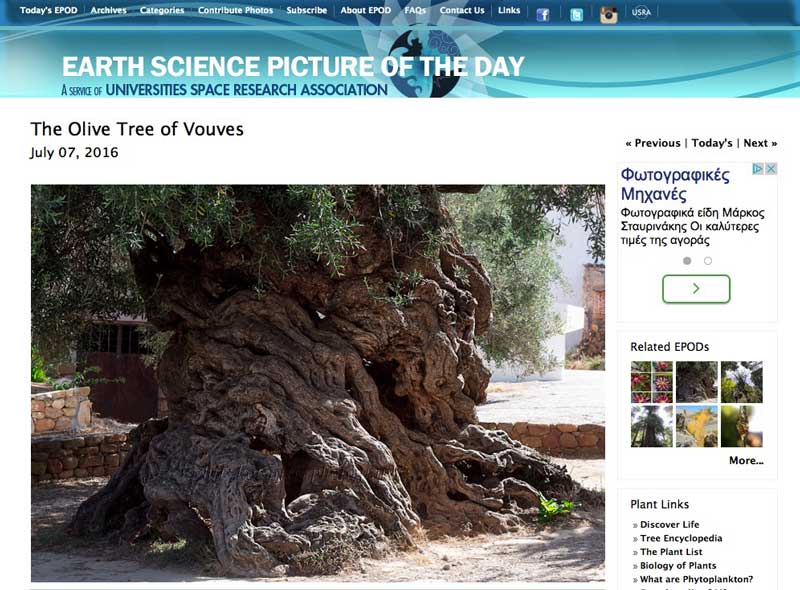Go to Contribute Photos page
This screenshot has width=800, height=590.
click(x=235, y=10)
